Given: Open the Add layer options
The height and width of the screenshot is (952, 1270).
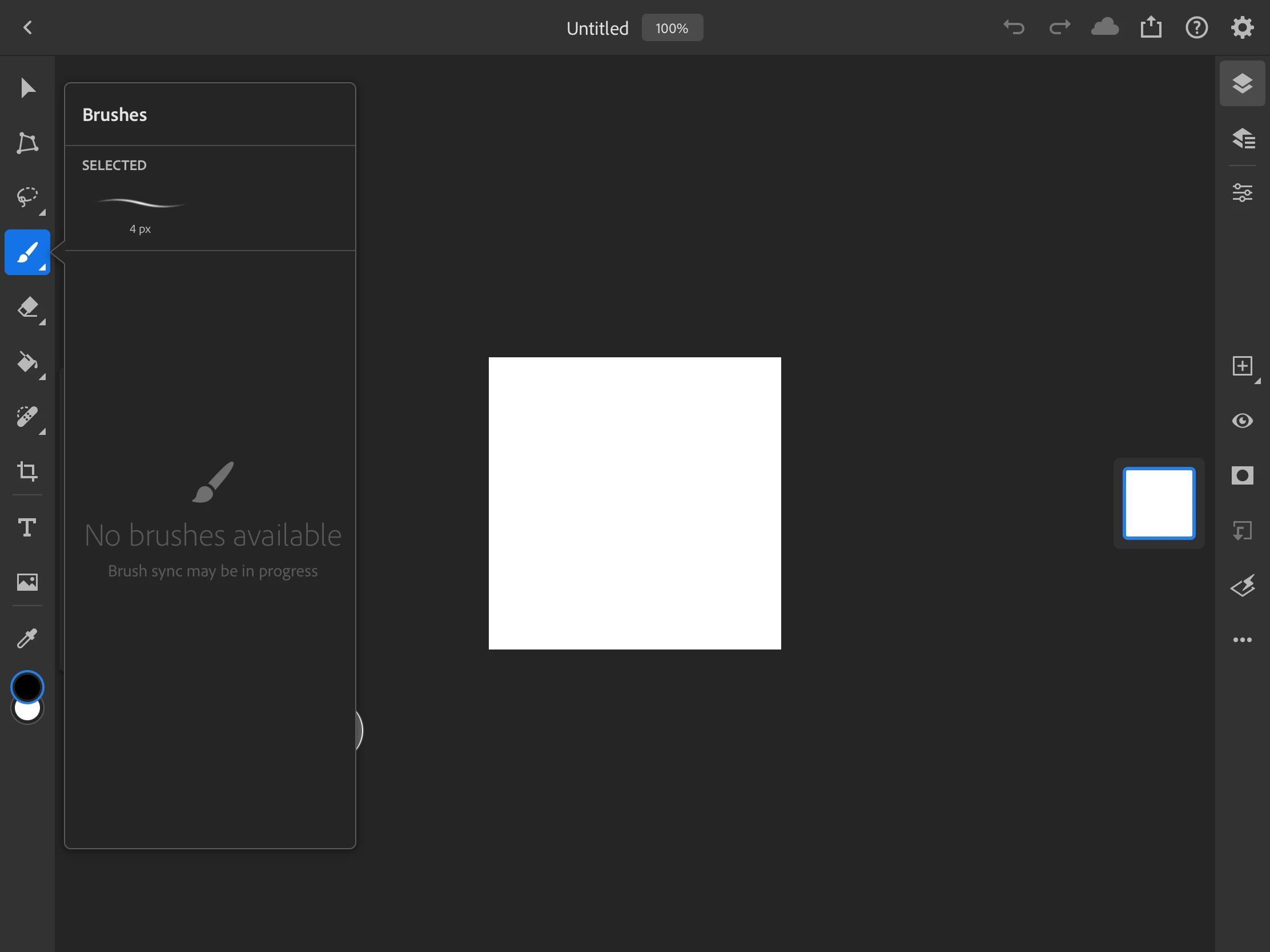Looking at the screenshot, I should coord(1242,366).
